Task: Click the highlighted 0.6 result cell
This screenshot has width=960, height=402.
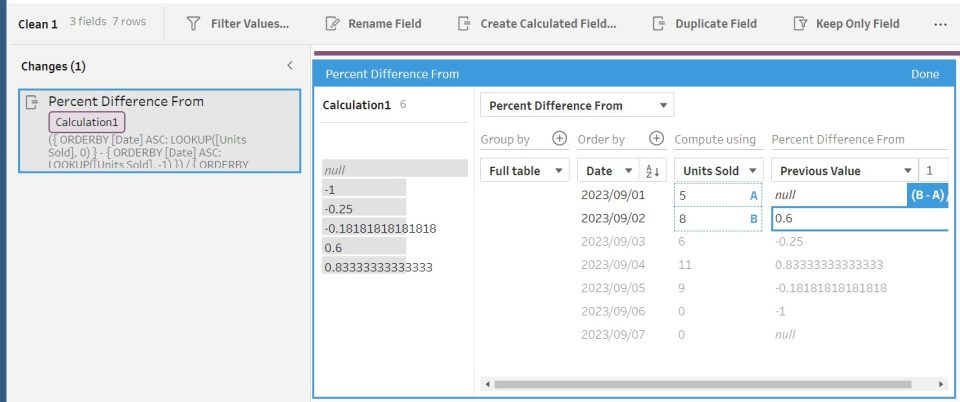Action: pyautogui.click(x=860, y=218)
